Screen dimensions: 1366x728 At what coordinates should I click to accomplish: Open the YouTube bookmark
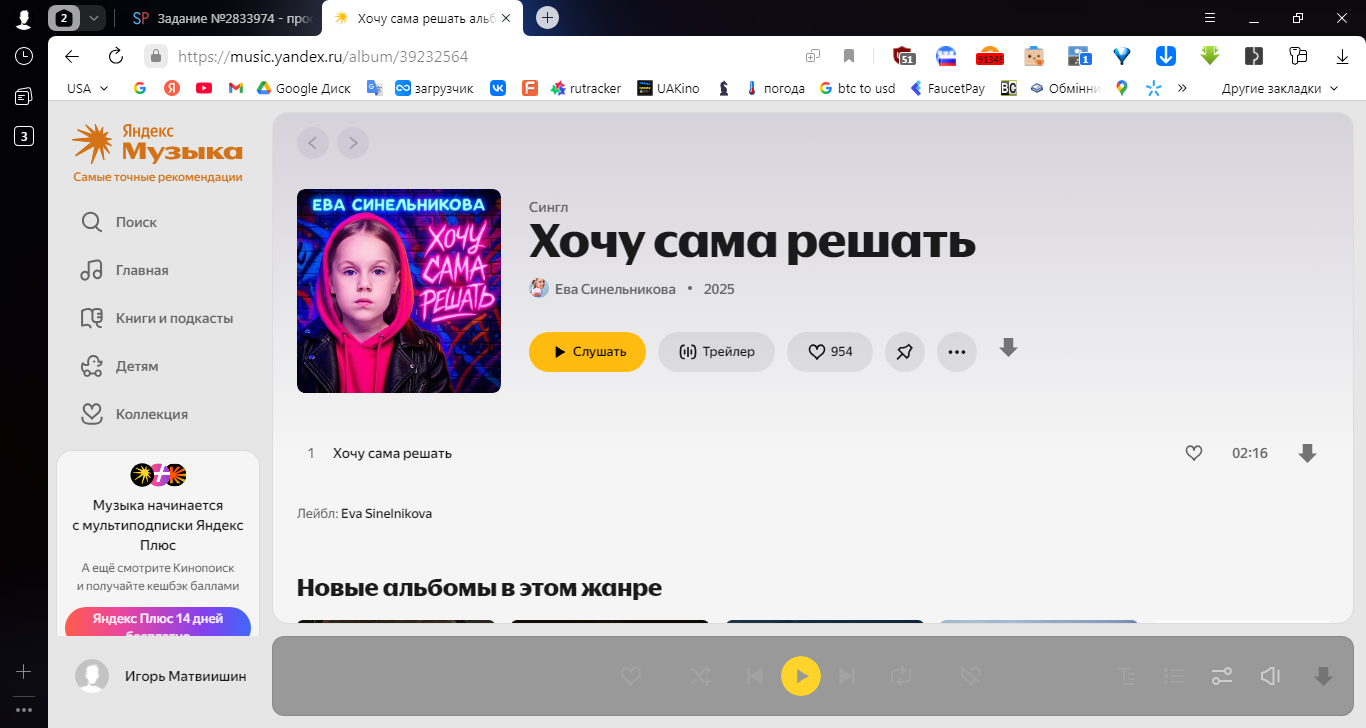204,88
